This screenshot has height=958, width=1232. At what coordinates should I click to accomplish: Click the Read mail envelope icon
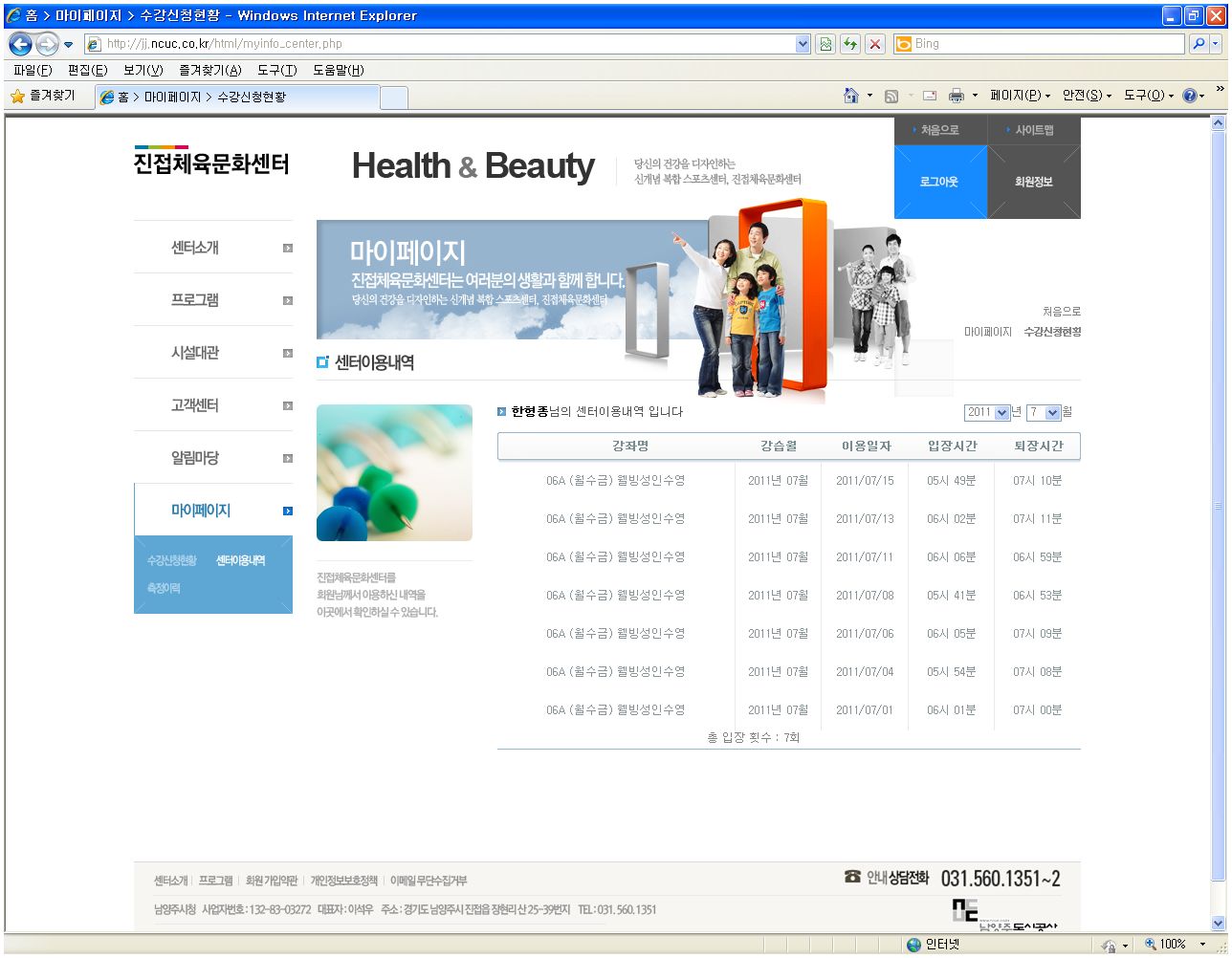929,96
